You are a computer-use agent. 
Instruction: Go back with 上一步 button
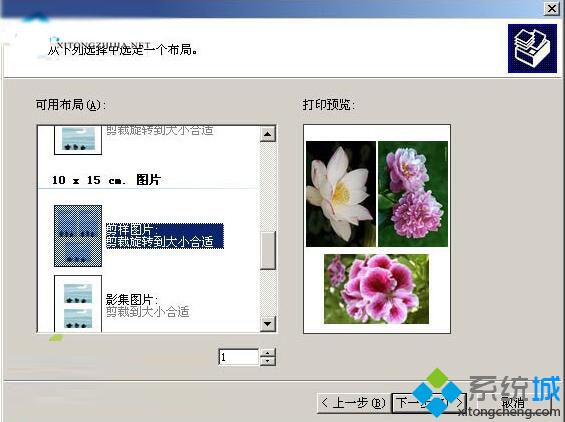tap(353, 403)
